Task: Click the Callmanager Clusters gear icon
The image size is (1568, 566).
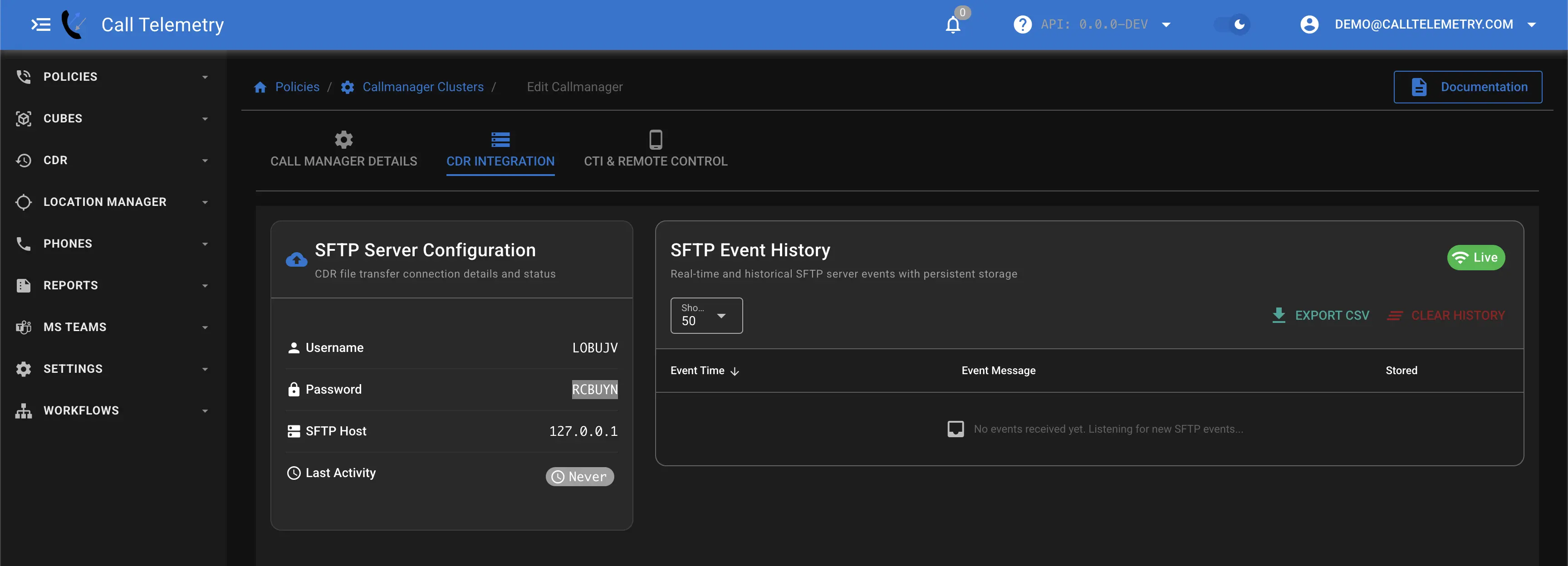Action: pos(348,87)
